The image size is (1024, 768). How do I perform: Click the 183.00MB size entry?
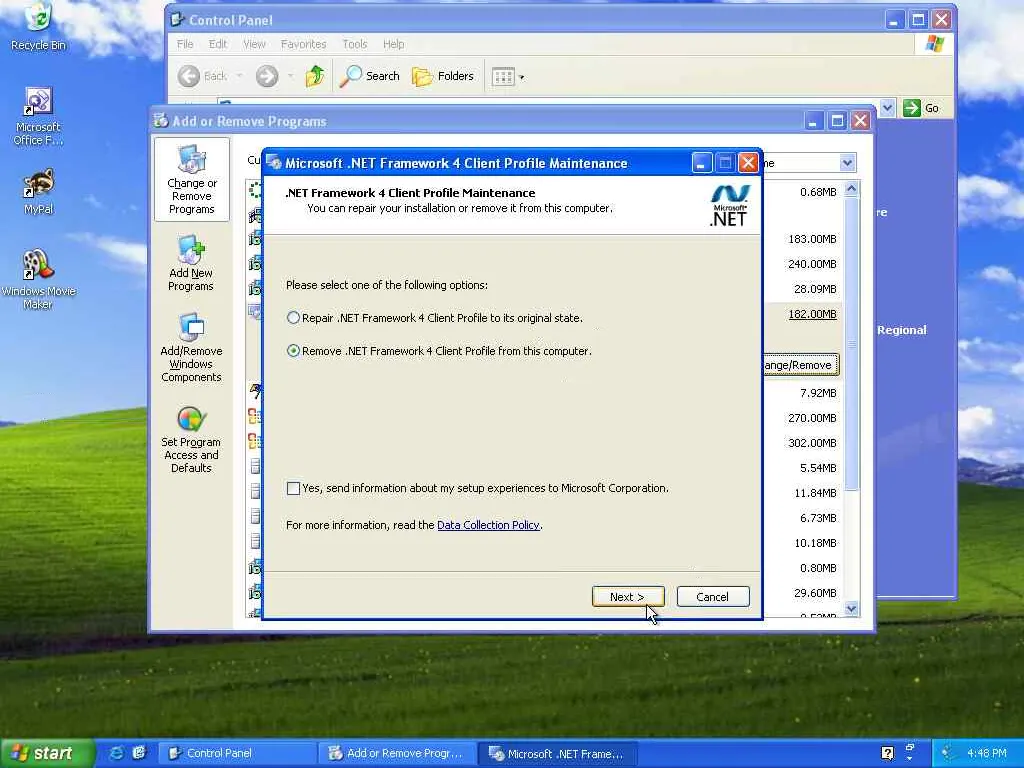click(812, 239)
